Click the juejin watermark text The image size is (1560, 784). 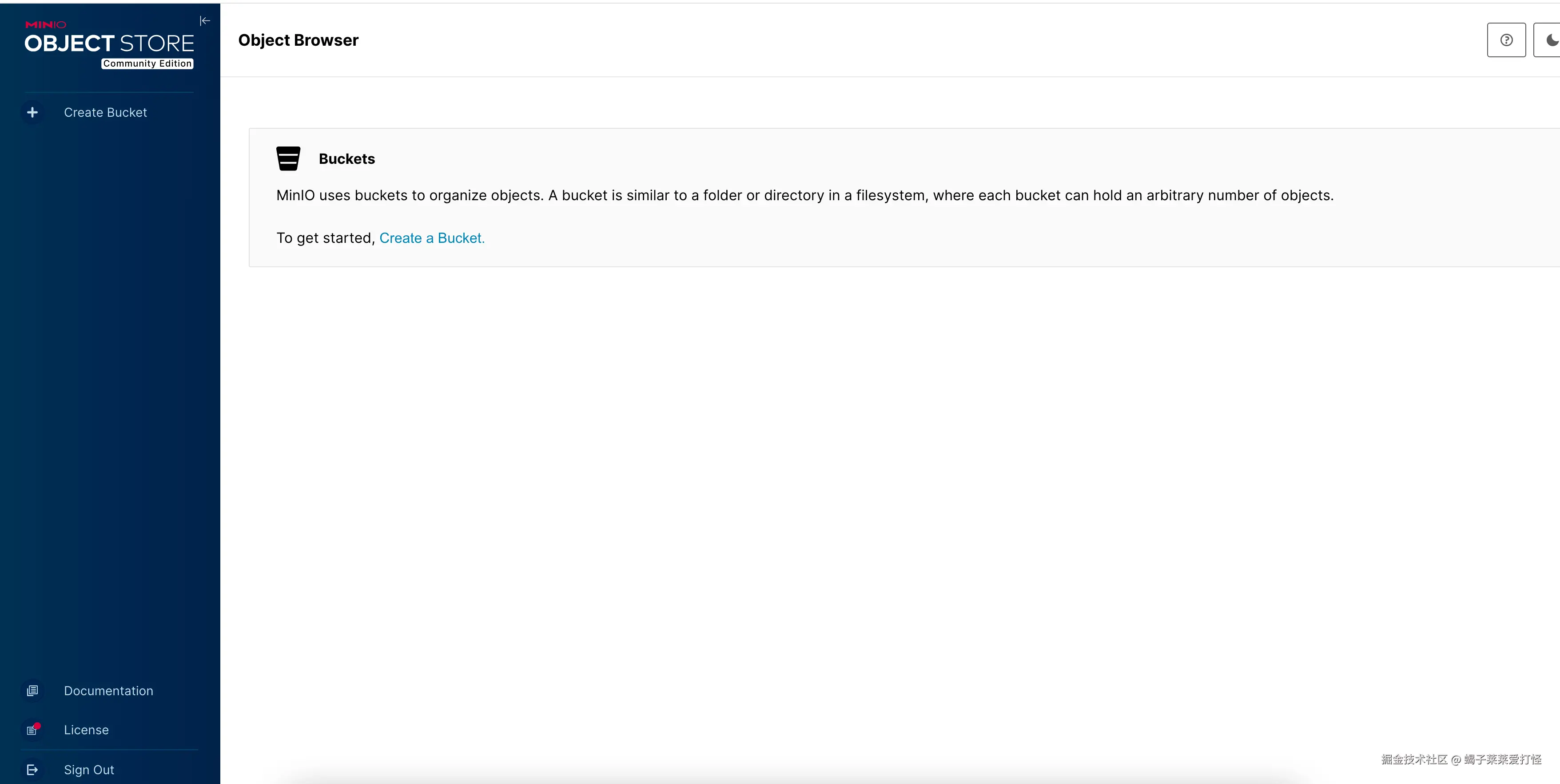point(1461,759)
